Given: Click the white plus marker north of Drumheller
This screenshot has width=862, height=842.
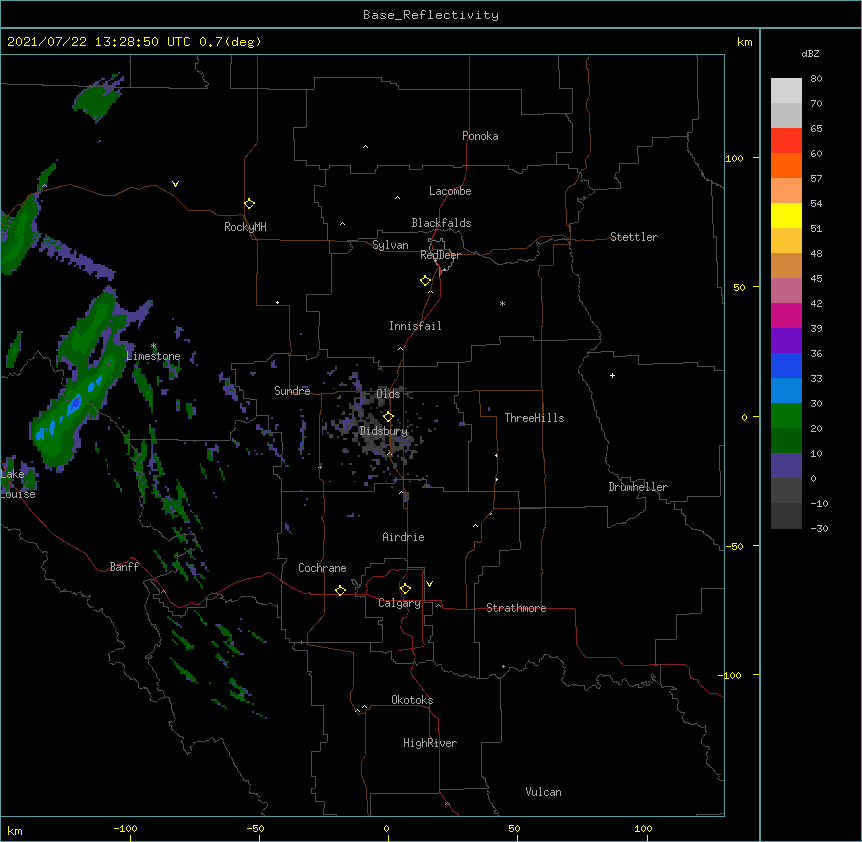Looking at the screenshot, I should [612, 375].
